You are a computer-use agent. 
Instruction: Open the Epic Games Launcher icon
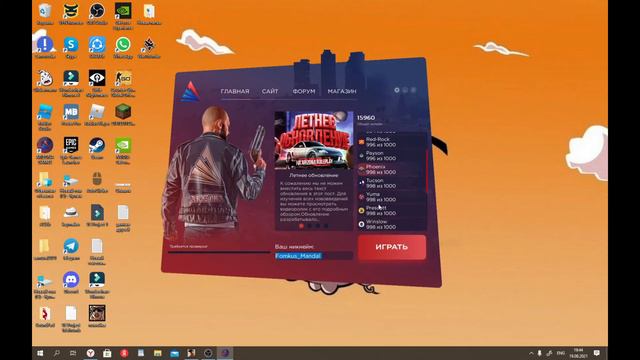71,150
